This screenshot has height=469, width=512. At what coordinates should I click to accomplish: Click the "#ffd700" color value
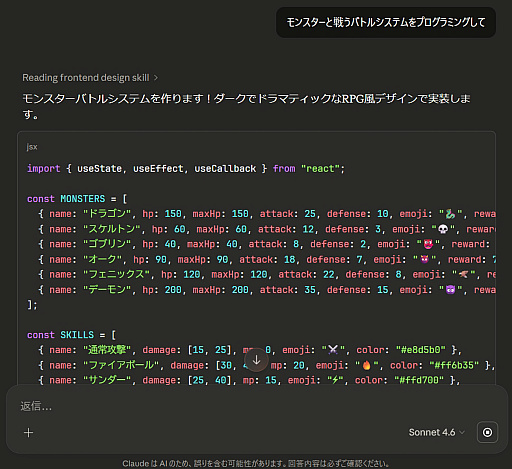(419, 380)
